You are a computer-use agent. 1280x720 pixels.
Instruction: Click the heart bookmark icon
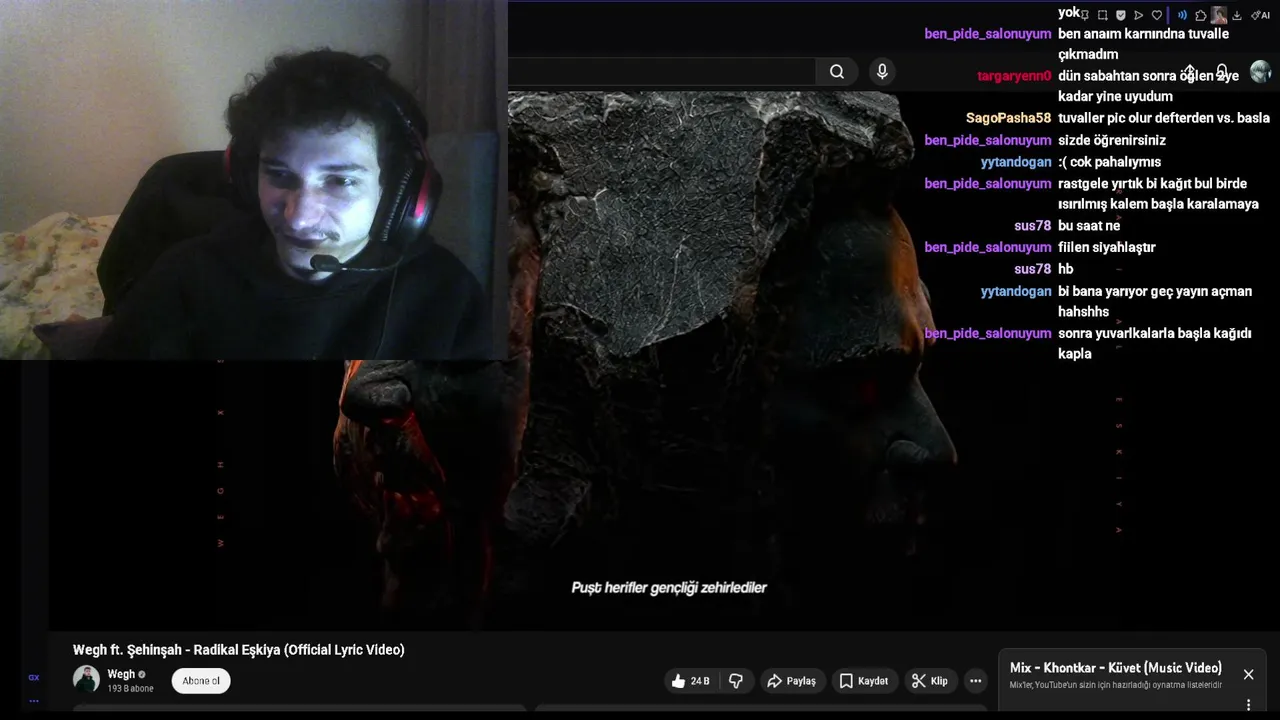(x=1157, y=15)
